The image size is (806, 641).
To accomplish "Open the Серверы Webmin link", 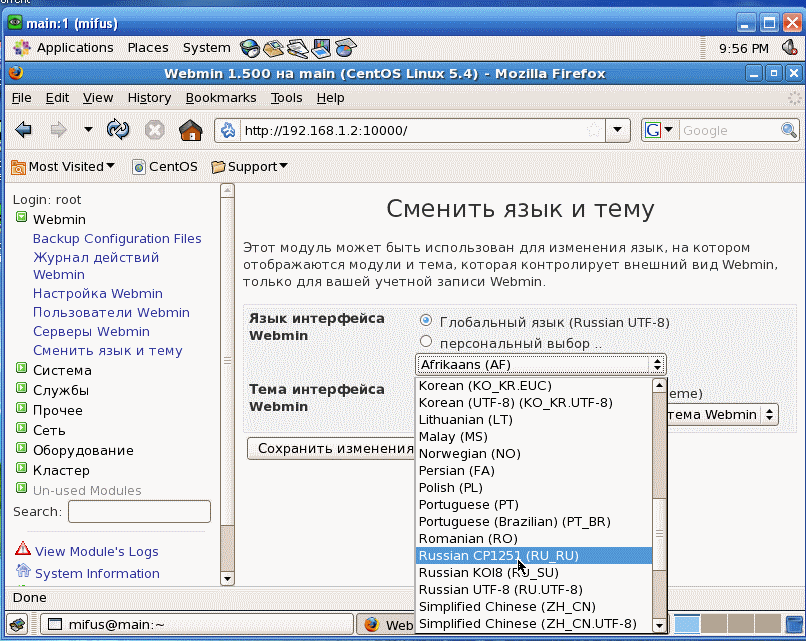I will 91,332.
